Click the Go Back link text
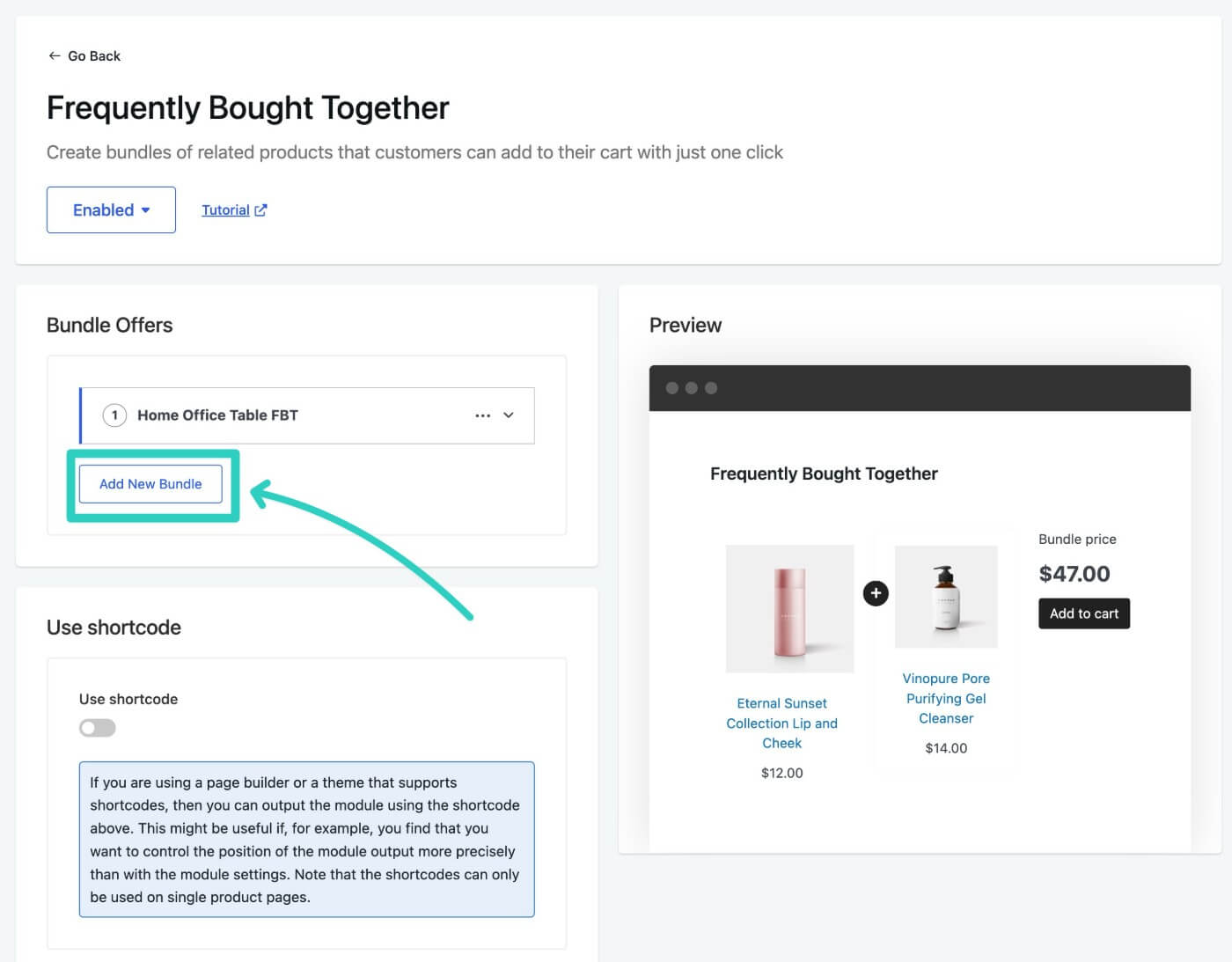Viewport: 1232px width, 962px height. click(x=94, y=55)
